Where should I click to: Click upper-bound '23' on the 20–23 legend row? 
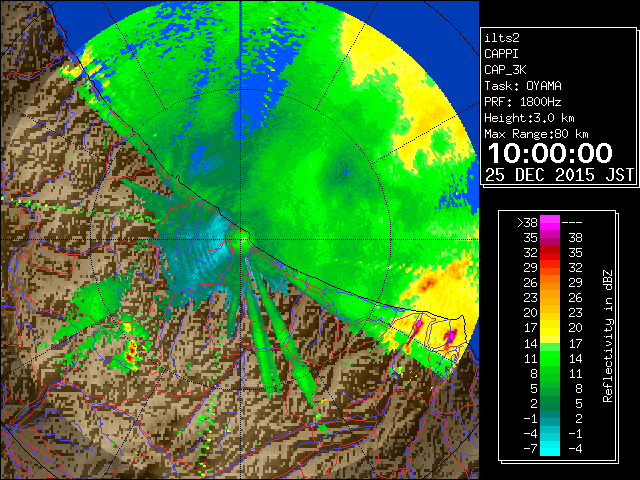576,313
